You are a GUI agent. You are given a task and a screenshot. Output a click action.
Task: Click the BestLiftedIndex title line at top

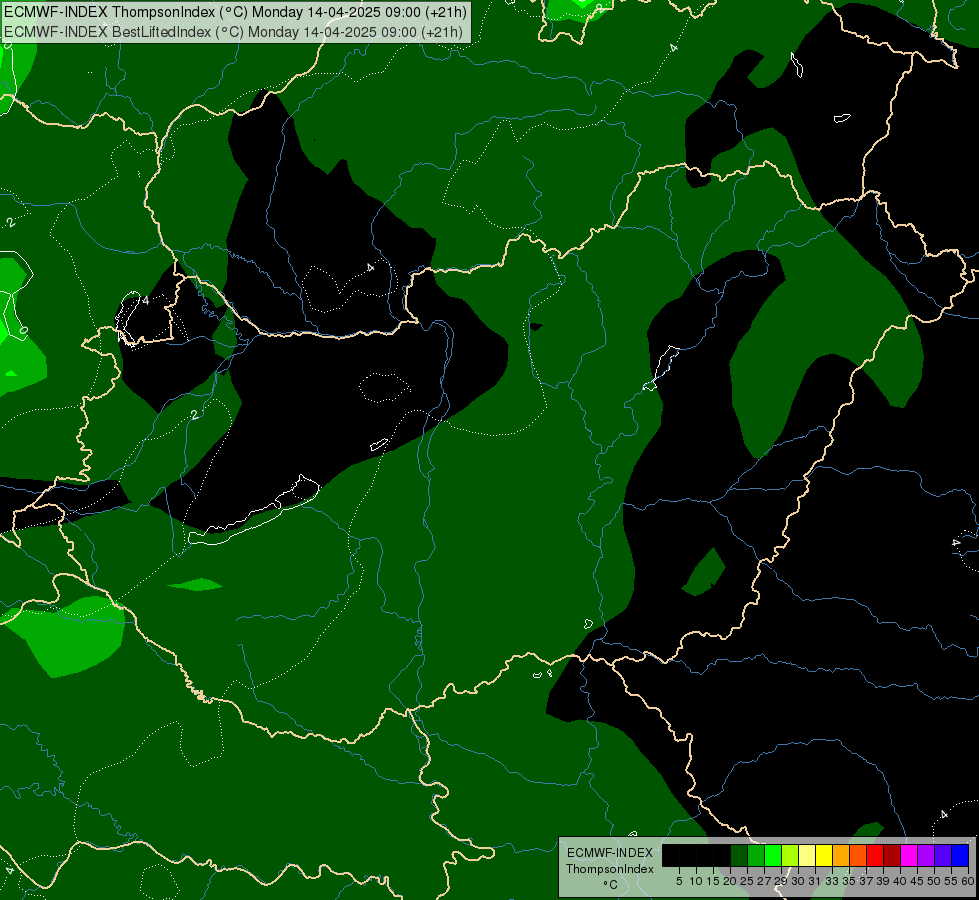coord(234,31)
